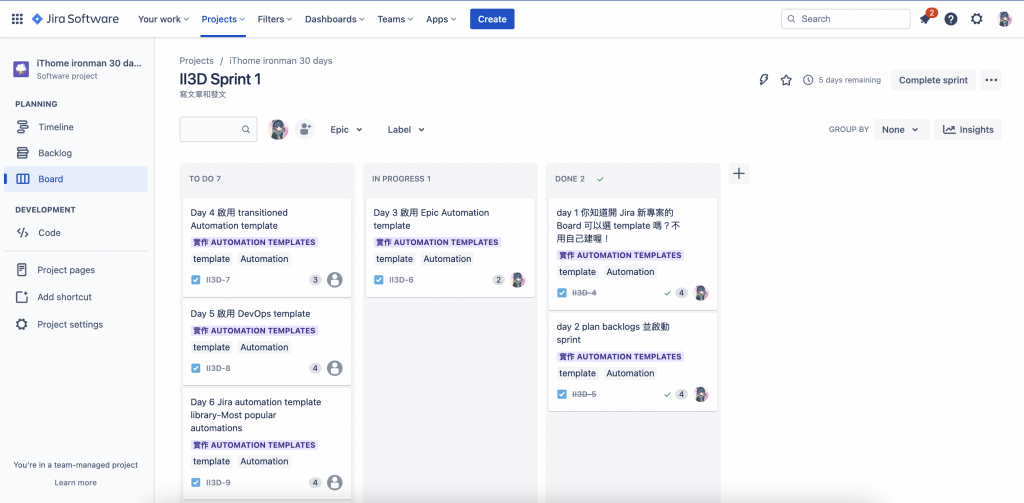
Task: Open Project settings in sidebar
Action: [76, 325]
